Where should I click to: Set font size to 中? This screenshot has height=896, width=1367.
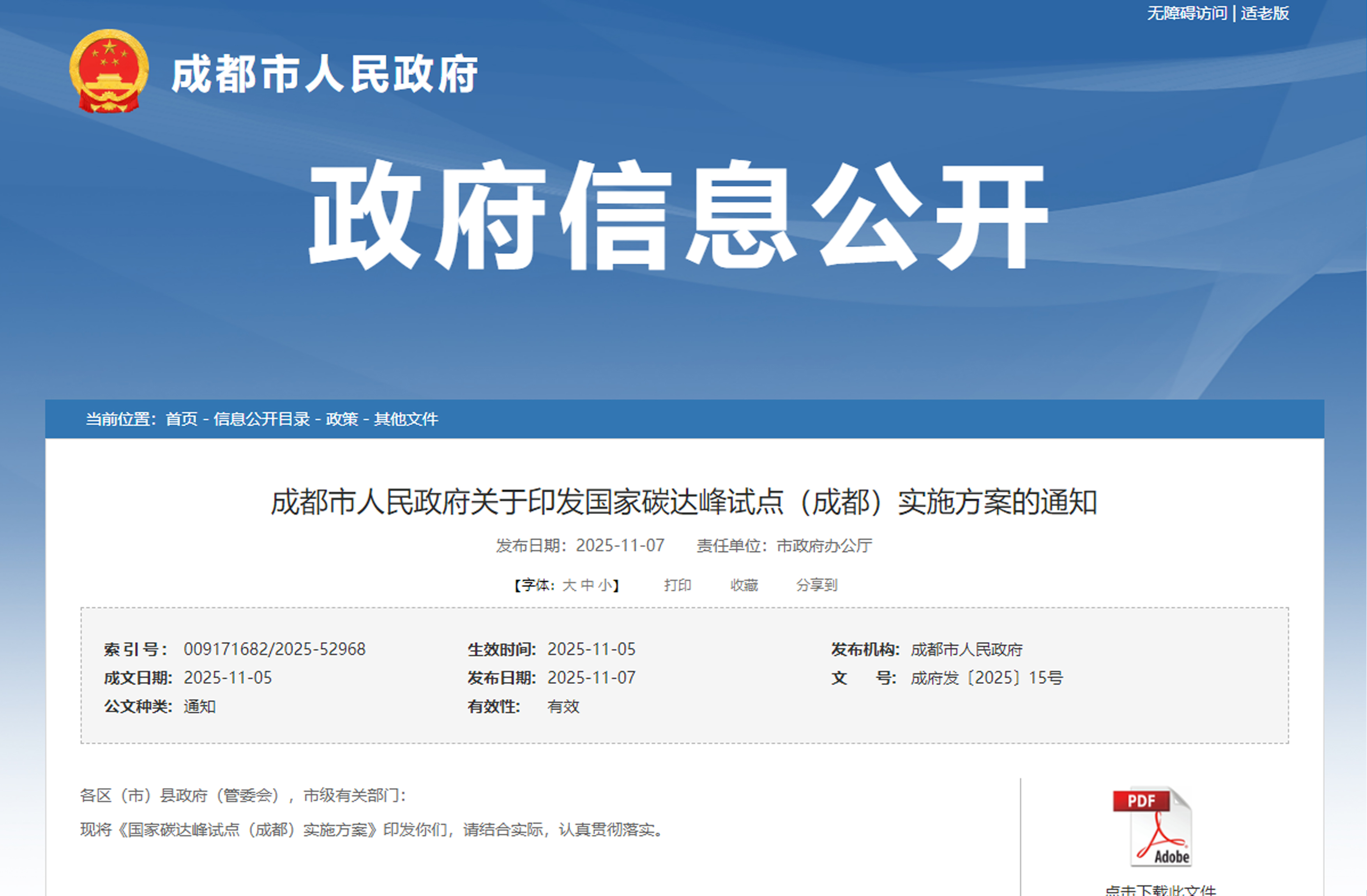[587, 585]
